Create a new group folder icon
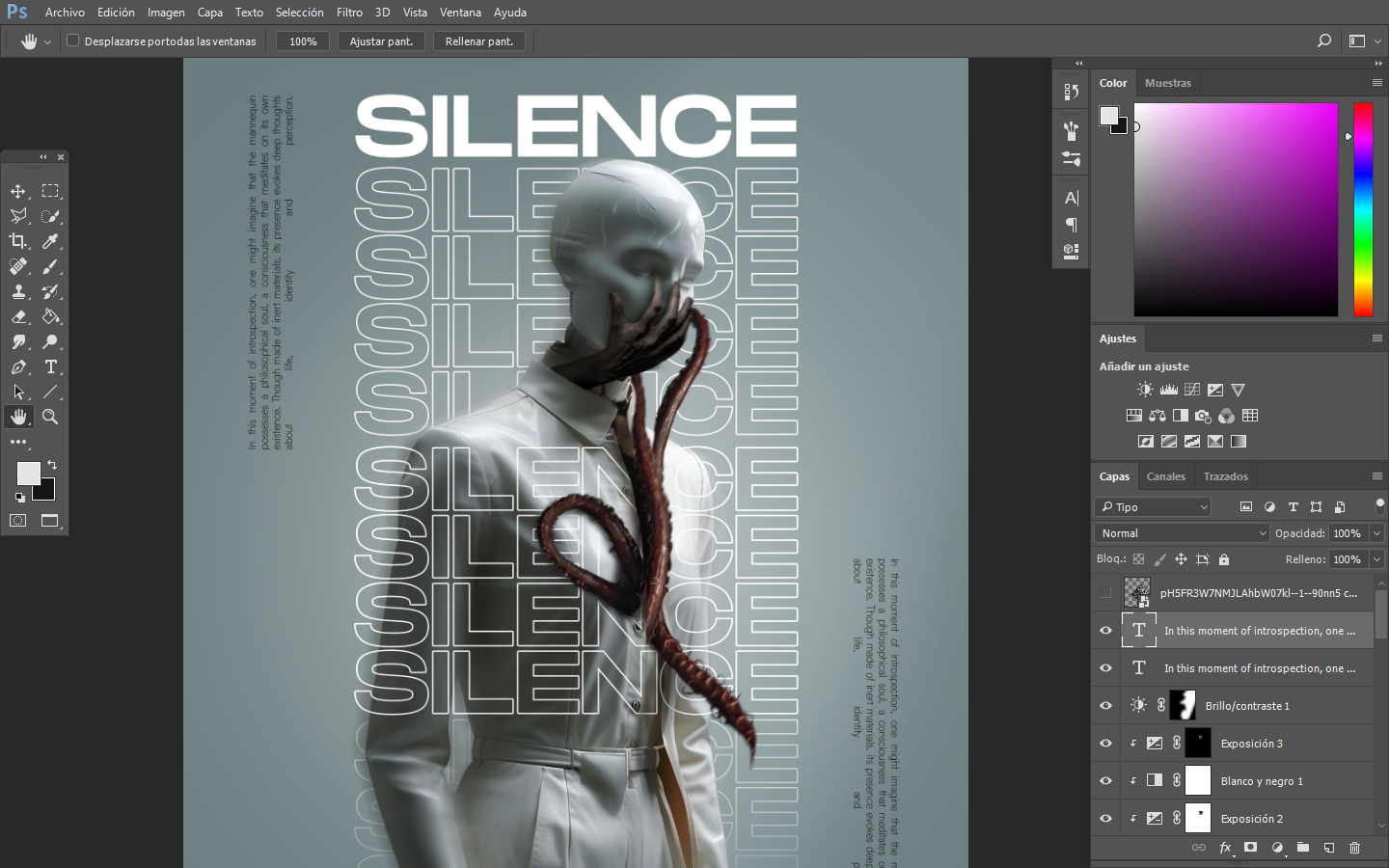1389x868 pixels. (1302, 848)
